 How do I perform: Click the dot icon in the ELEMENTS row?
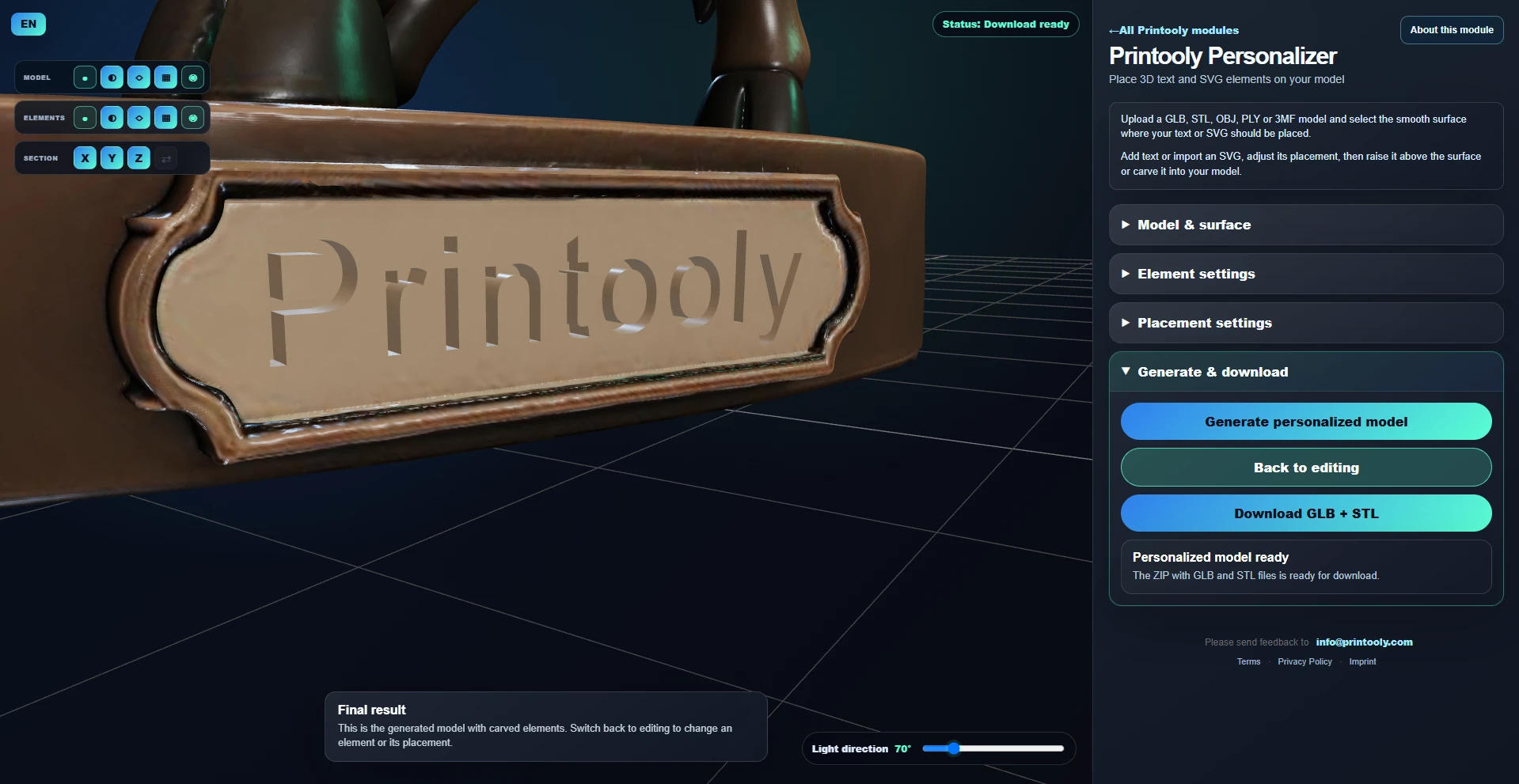[85, 118]
